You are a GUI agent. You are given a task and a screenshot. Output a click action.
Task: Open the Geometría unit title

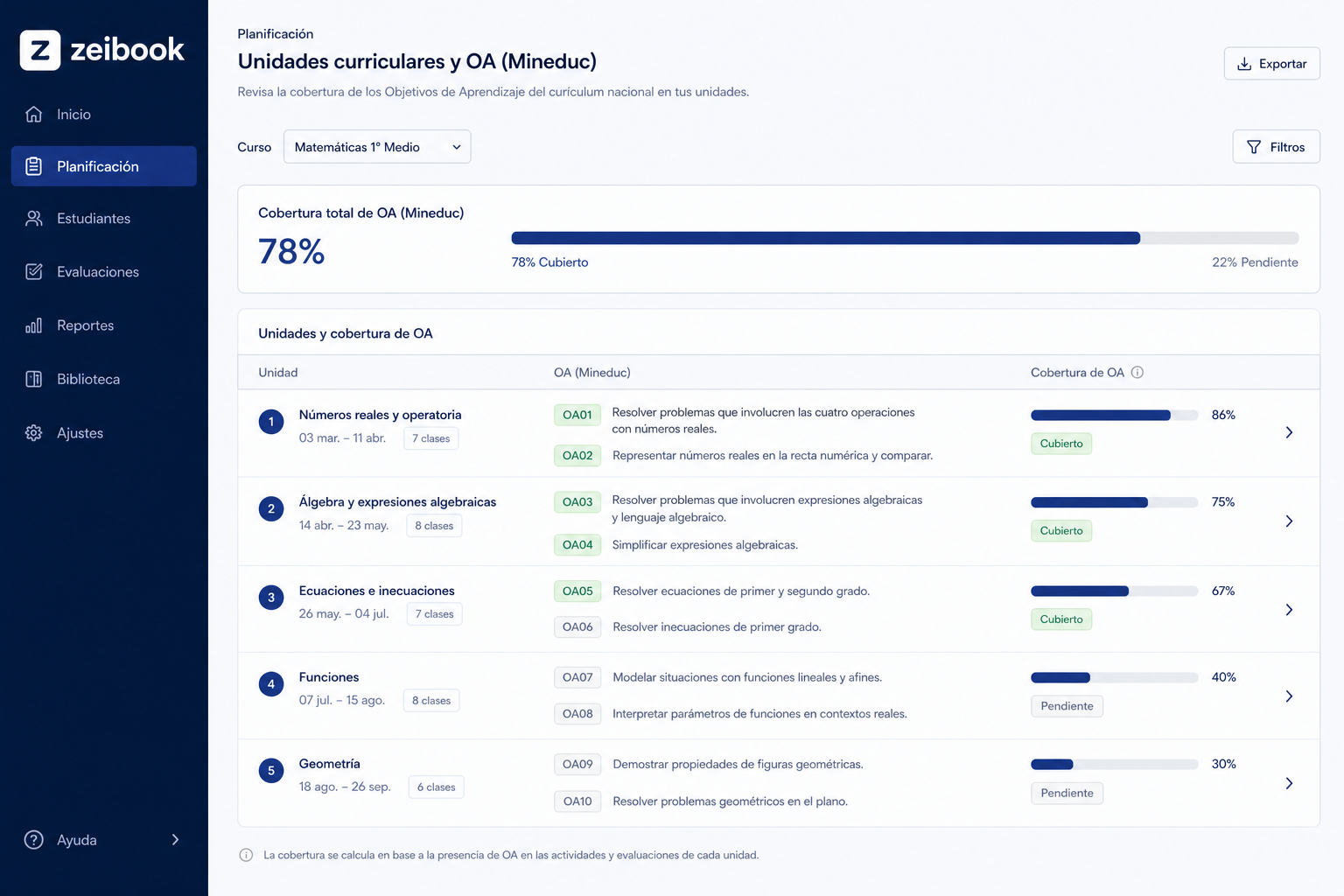click(x=330, y=764)
